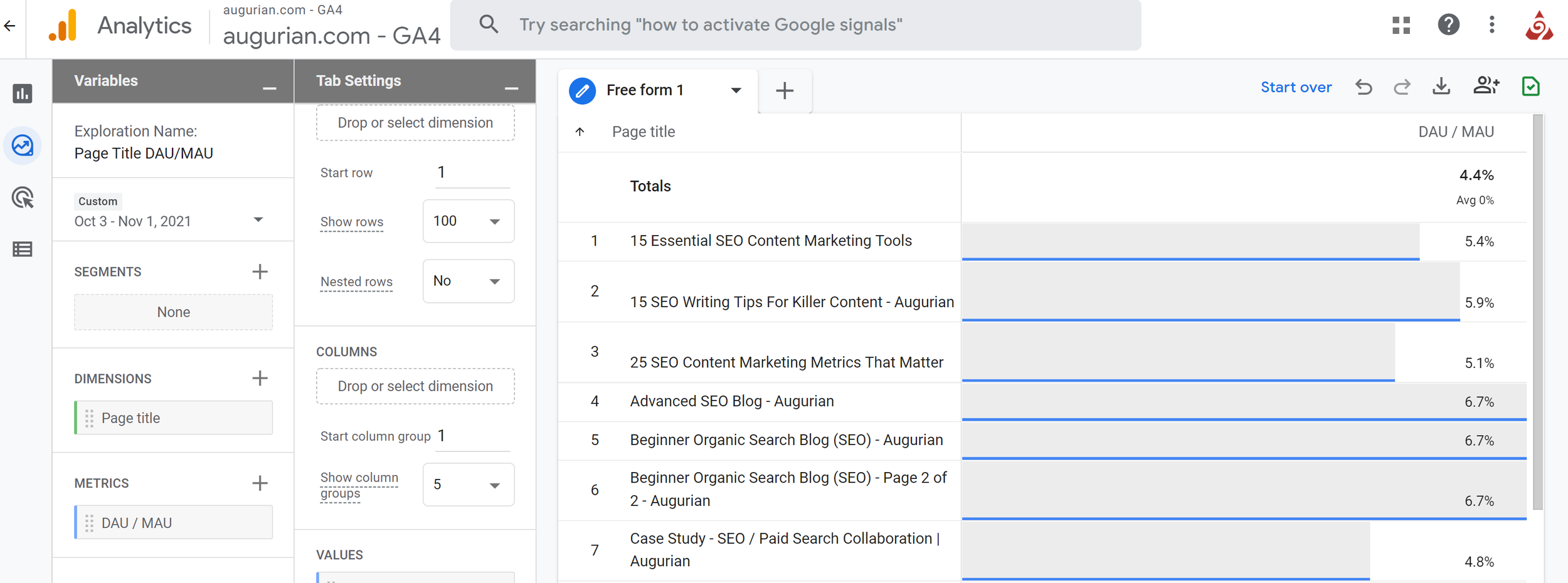Select the DAU / MAU metric chip

pyautogui.click(x=174, y=522)
